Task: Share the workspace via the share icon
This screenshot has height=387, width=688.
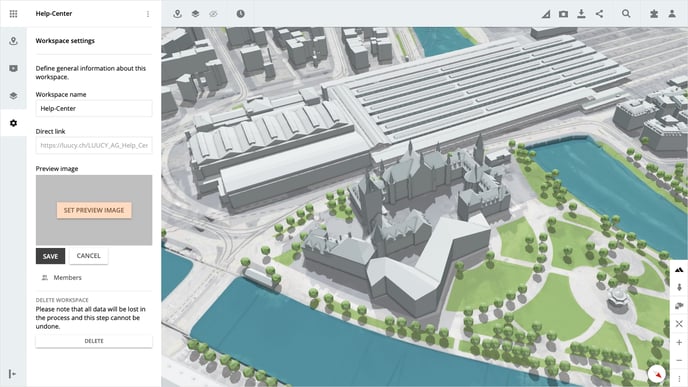Action: 599,14
